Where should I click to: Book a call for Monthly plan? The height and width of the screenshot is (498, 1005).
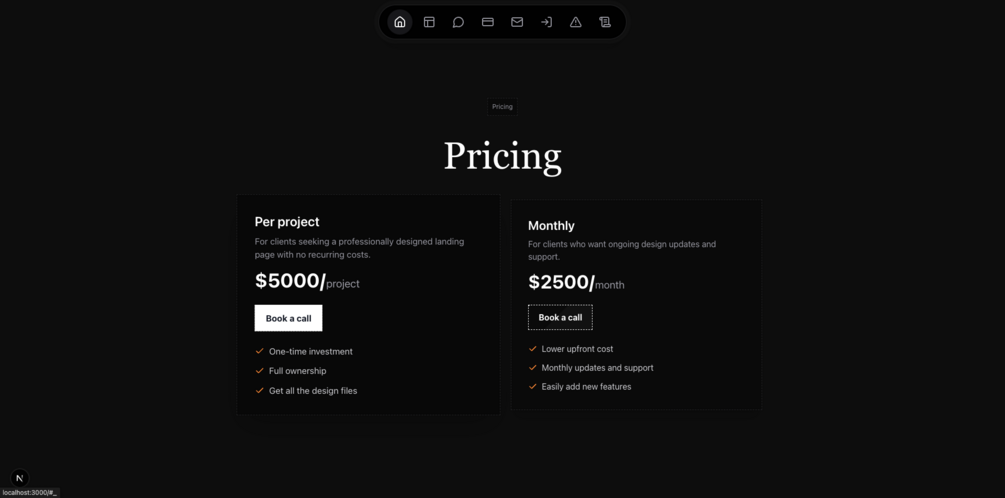point(560,317)
